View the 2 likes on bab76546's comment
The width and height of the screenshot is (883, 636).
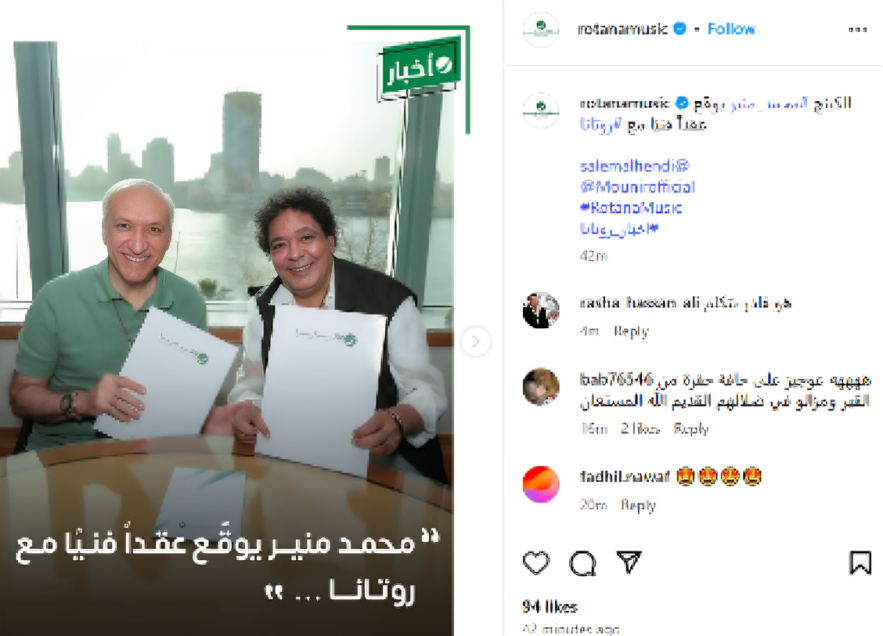(640, 429)
